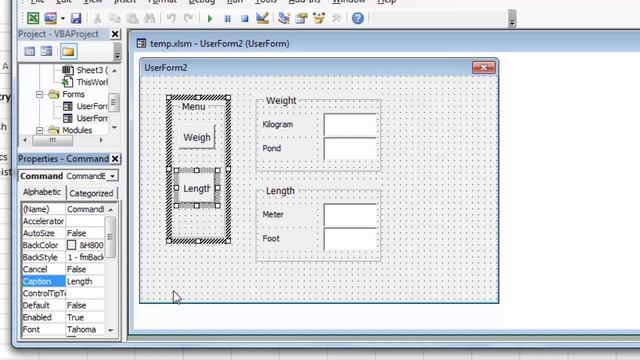The image size is (640, 360).
Task: Click the Foot text box
Action: click(x=350, y=238)
